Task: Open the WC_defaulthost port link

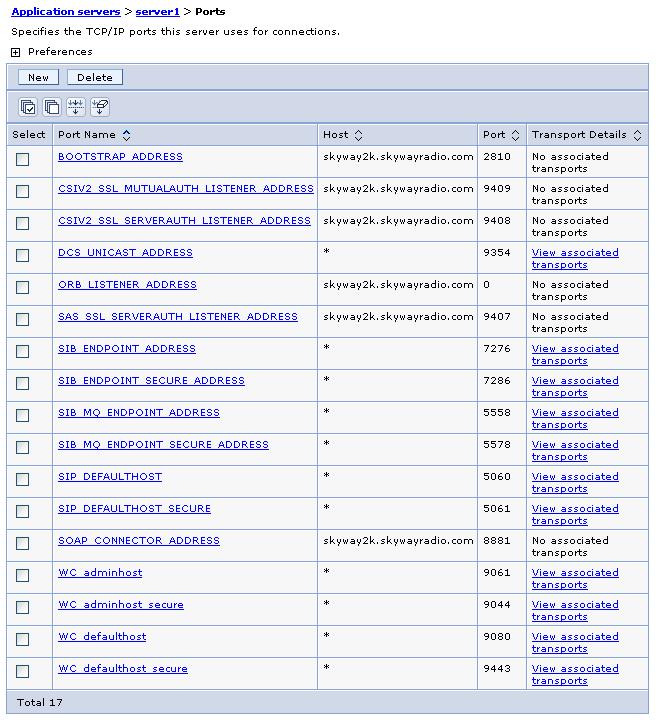Action: pyautogui.click(x=102, y=637)
